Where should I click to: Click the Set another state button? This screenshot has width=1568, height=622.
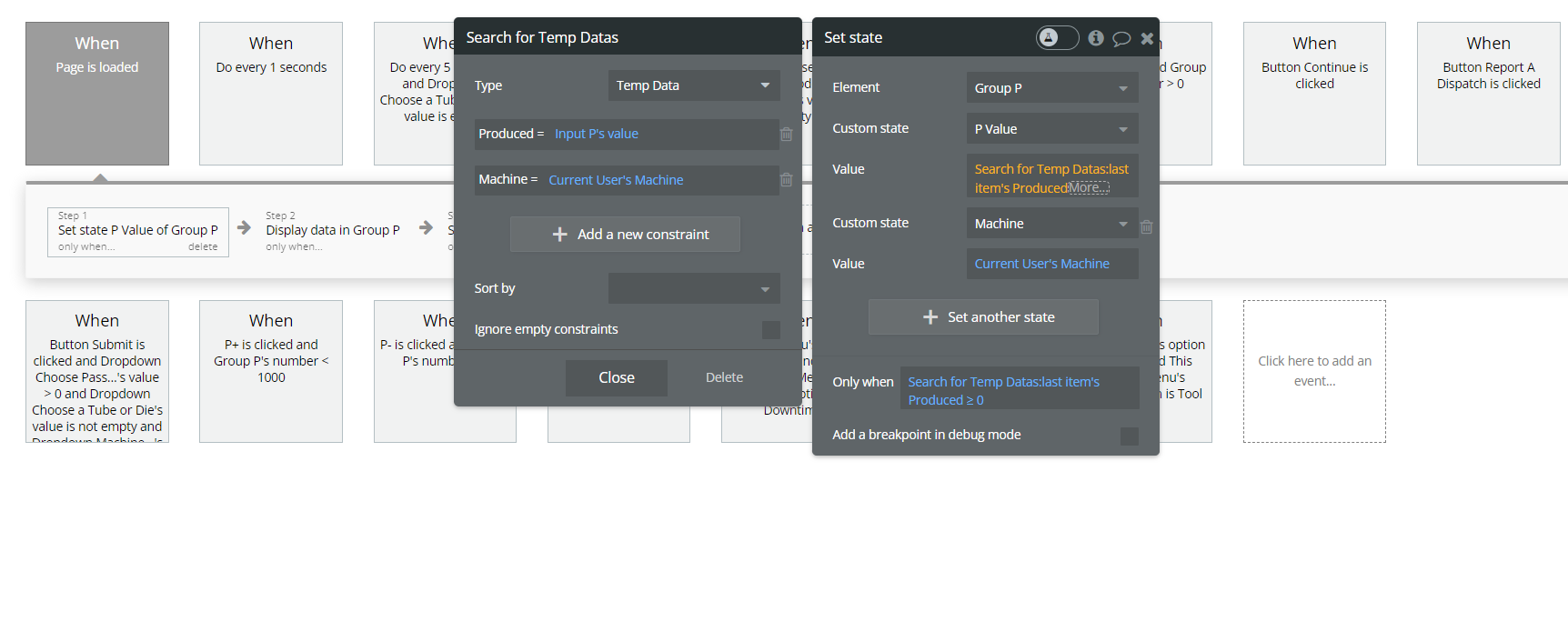point(983,317)
